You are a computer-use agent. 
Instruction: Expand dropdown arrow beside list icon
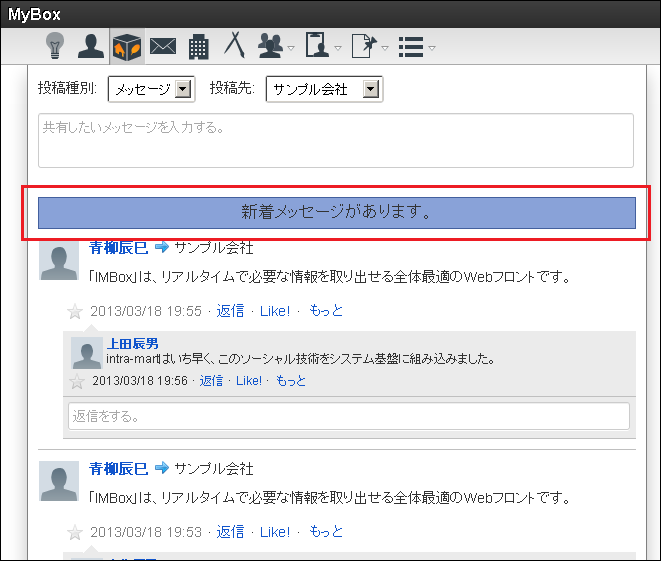432,48
